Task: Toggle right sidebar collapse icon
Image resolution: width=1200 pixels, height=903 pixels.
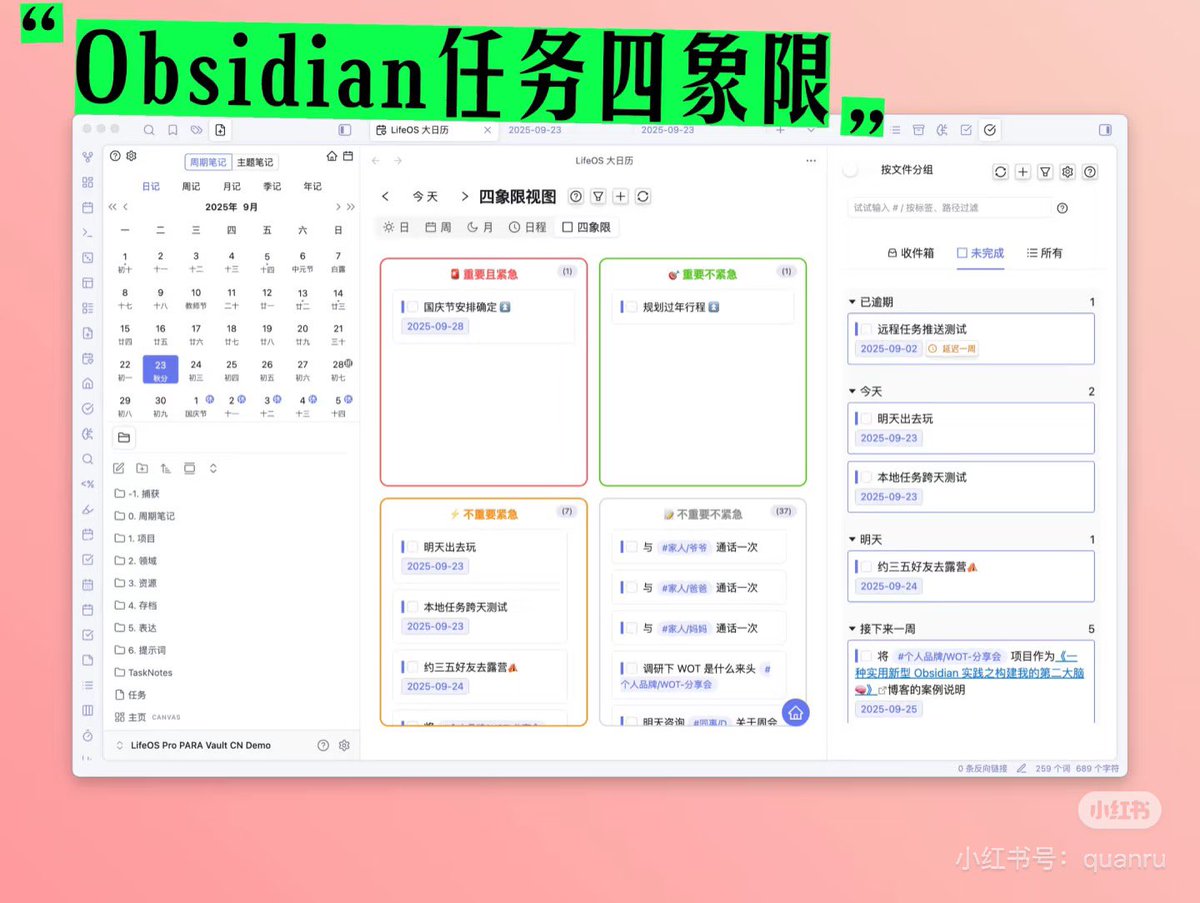Action: point(1105,130)
